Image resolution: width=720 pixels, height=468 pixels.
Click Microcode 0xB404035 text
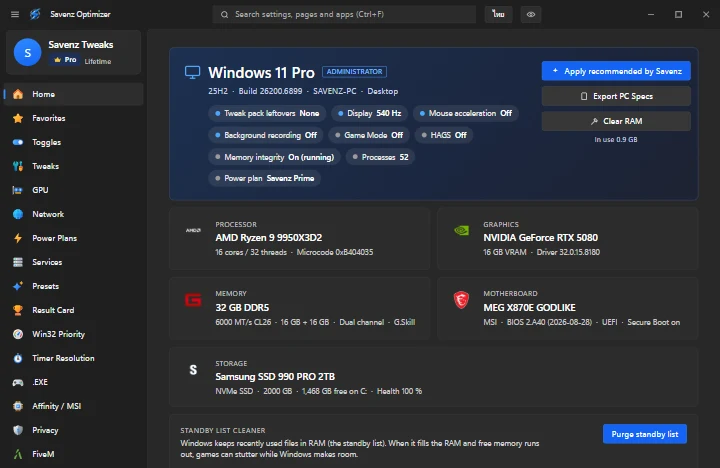[x=335, y=252]
